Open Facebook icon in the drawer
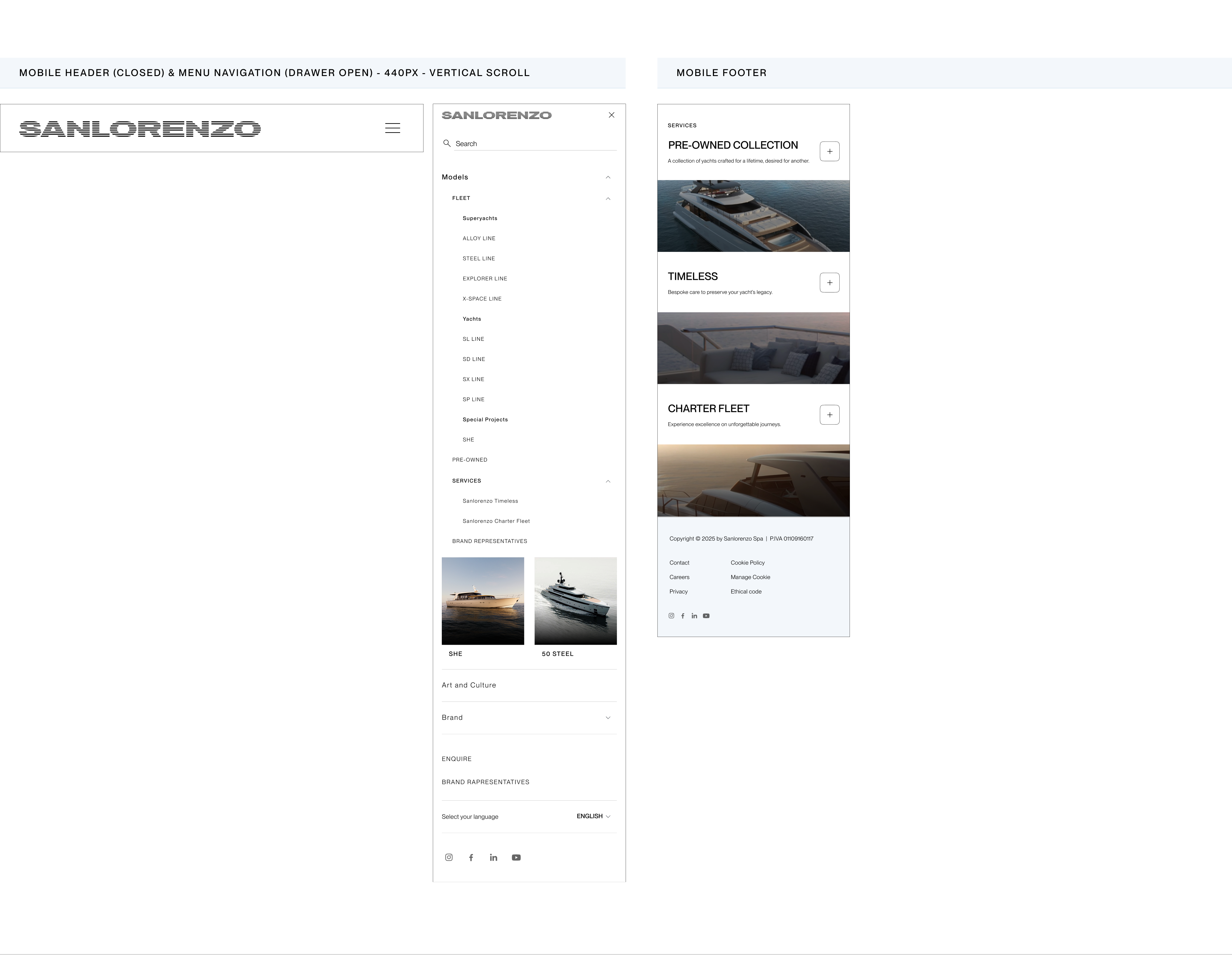Viewport: 1232px width, 955px height. click(471, 857)
